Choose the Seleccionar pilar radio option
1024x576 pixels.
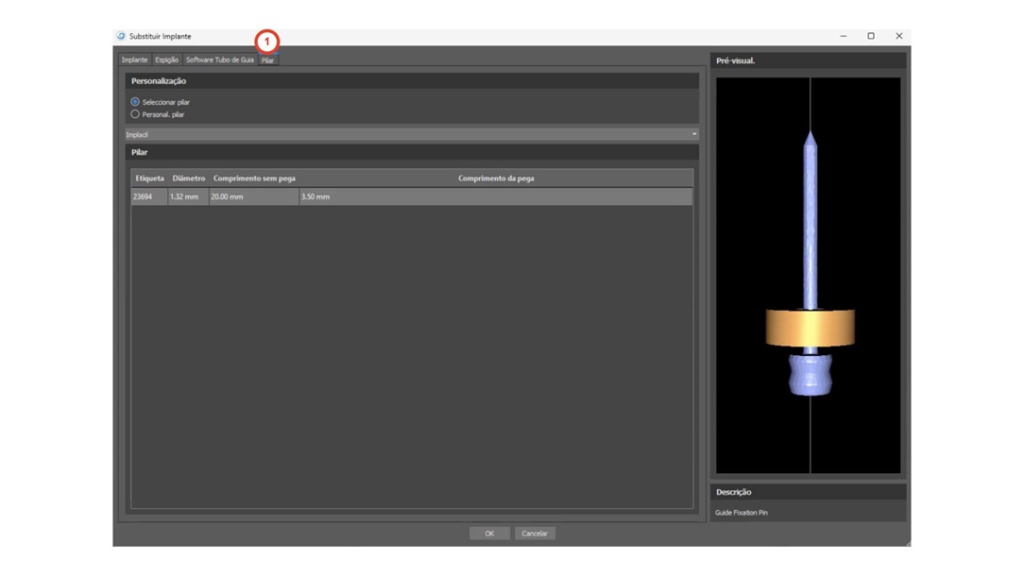(135, 102)
